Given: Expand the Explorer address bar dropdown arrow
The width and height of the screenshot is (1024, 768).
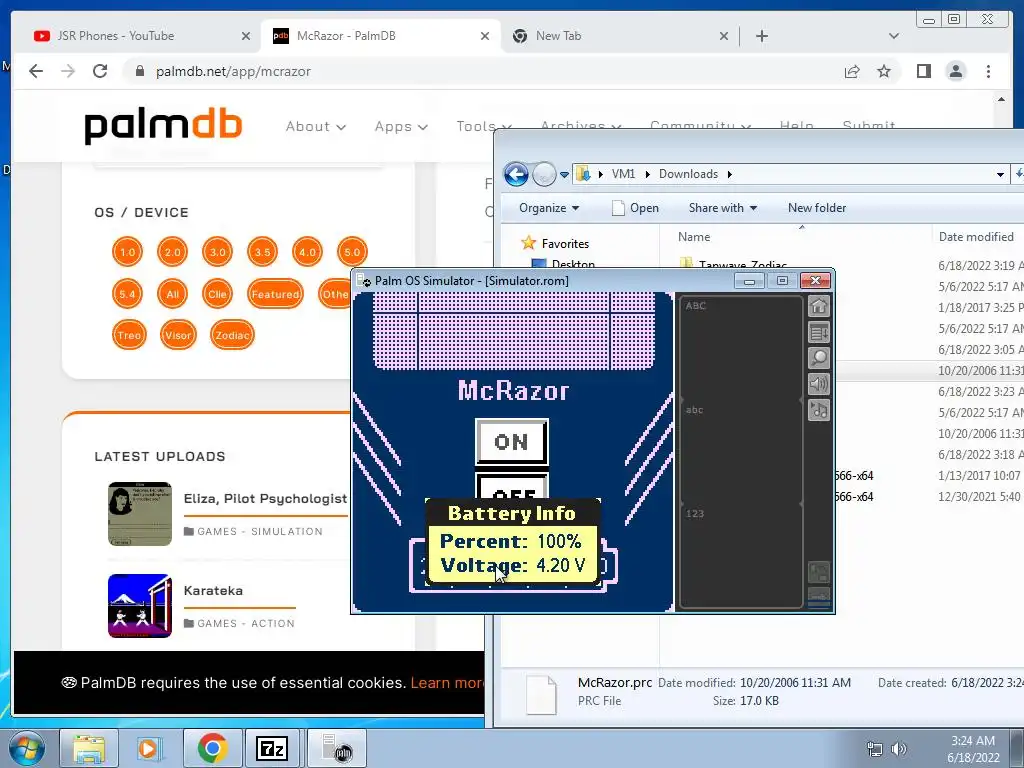Looking at the screenshot, I should point(1000,174).
